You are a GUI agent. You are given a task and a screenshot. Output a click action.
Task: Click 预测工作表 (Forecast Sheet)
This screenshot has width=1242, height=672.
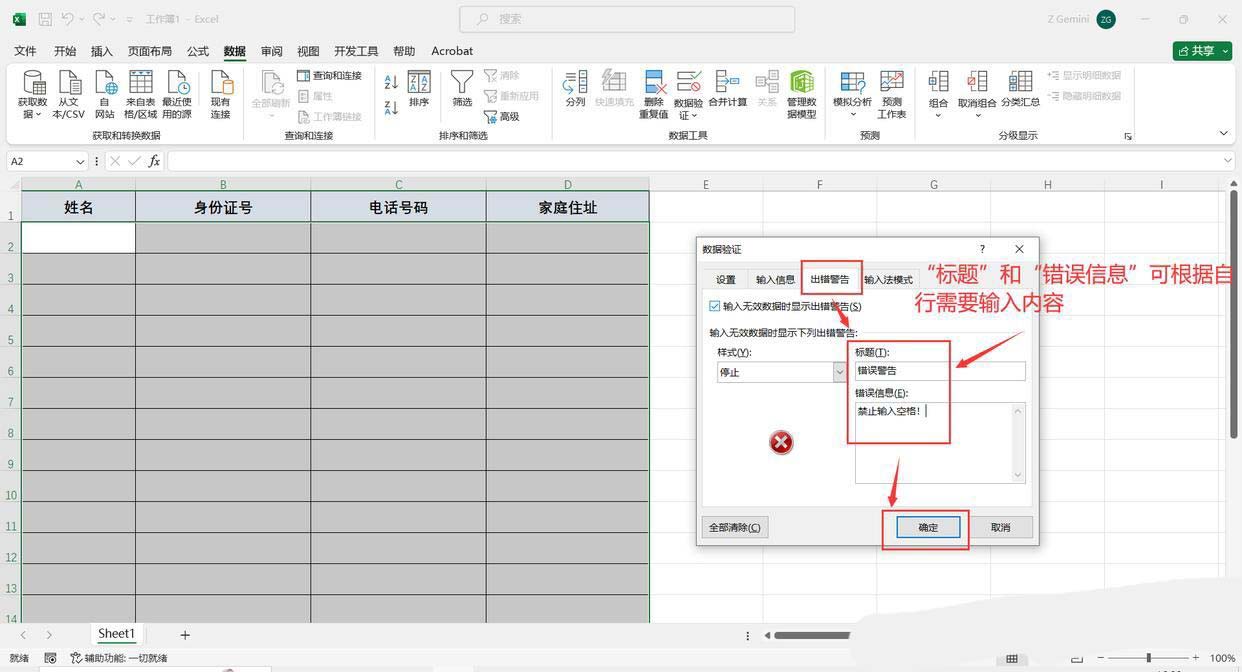(891, 94)
